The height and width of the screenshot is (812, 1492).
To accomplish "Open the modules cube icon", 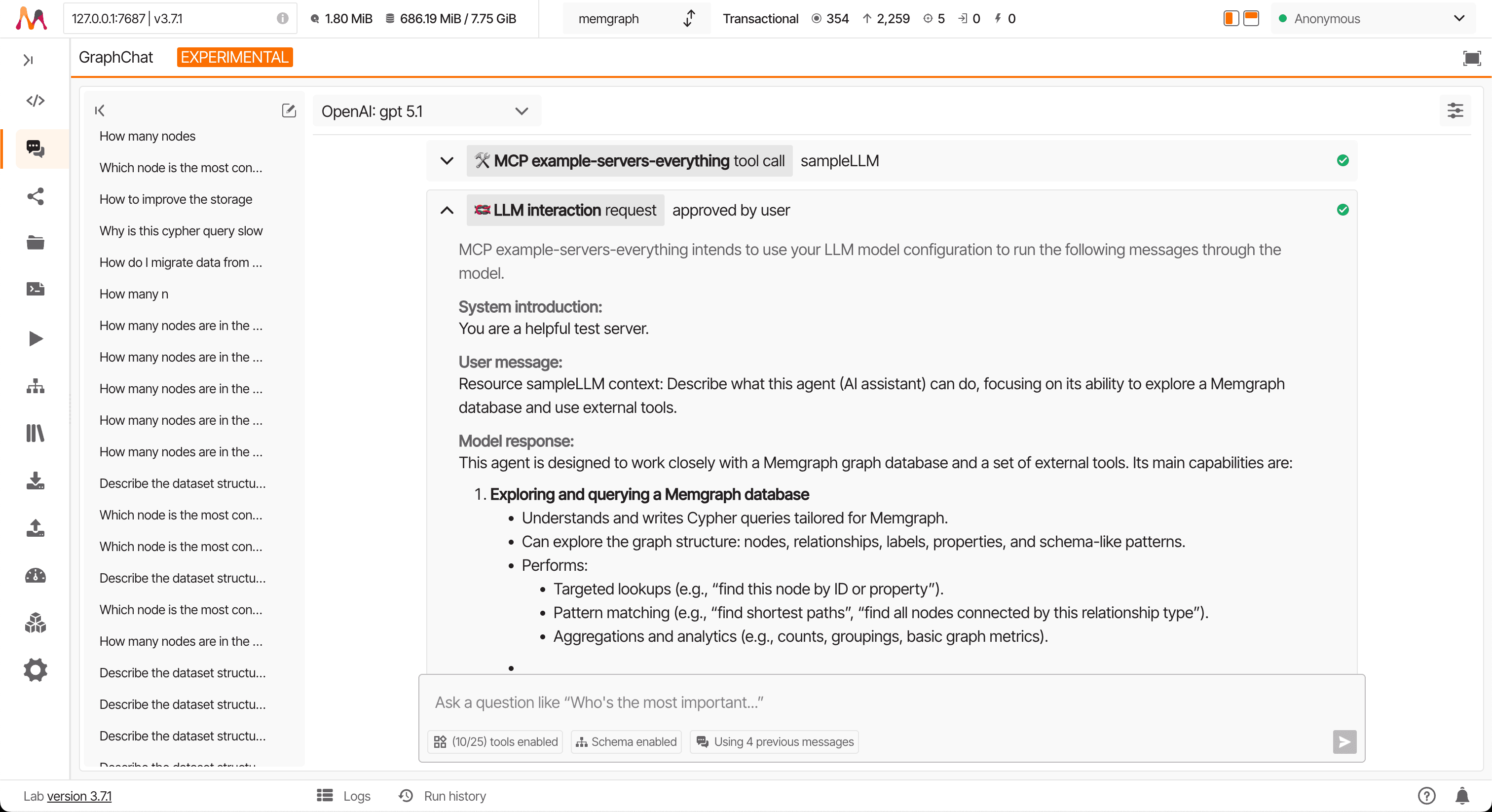I will (36, 622).
